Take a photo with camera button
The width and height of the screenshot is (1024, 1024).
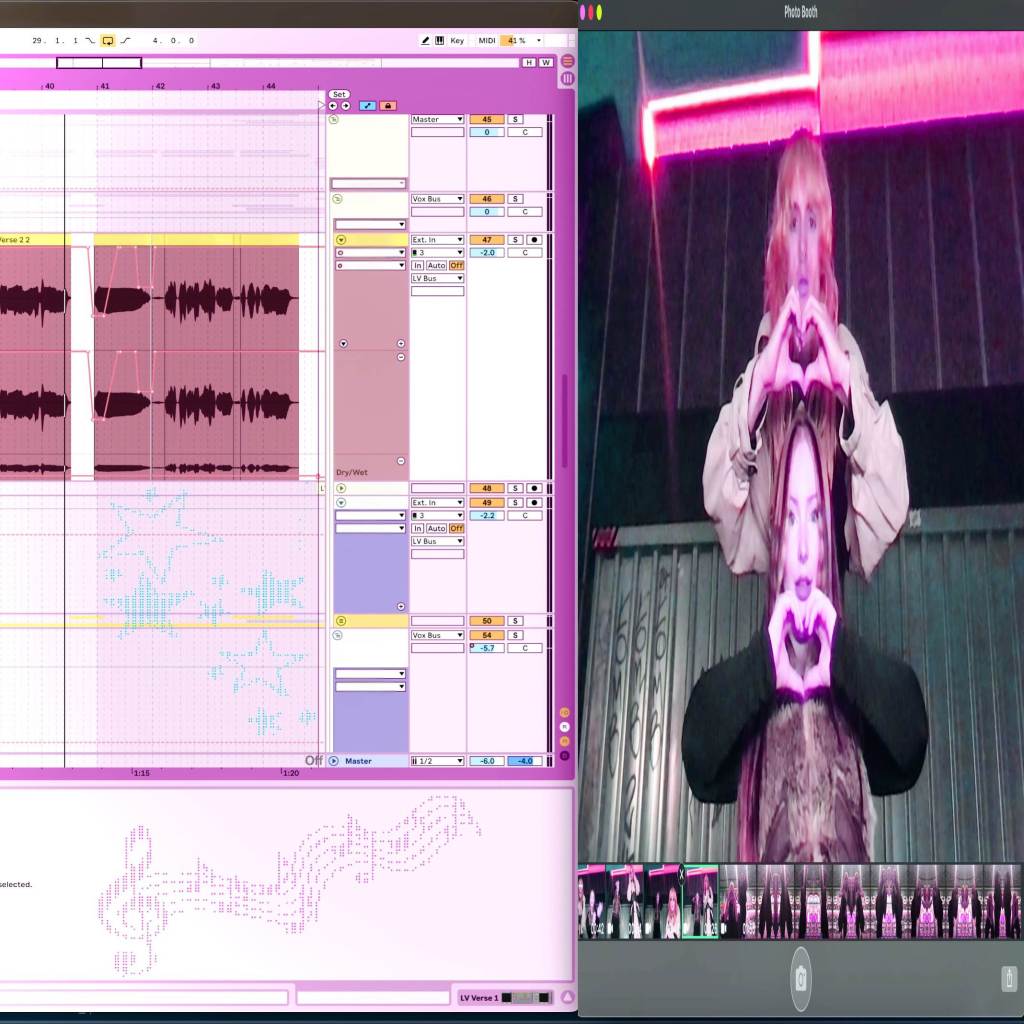click(800, 977)
